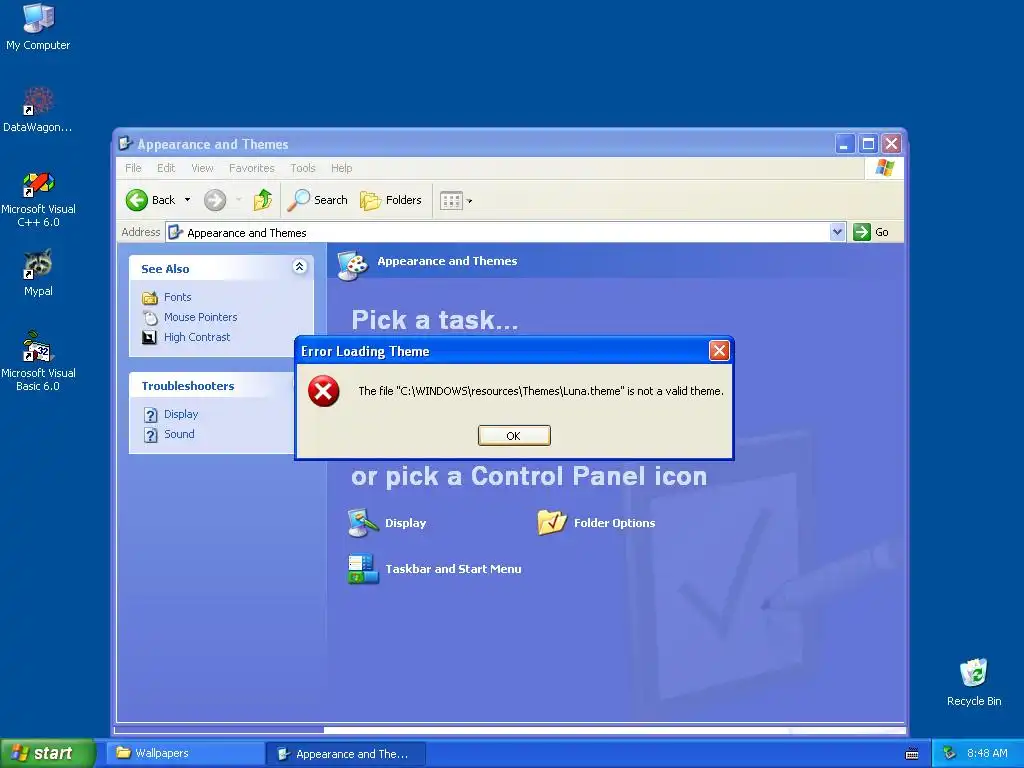Open Forward button history dropdown arrow
1024x768 pixels.
tap(238, 200)
